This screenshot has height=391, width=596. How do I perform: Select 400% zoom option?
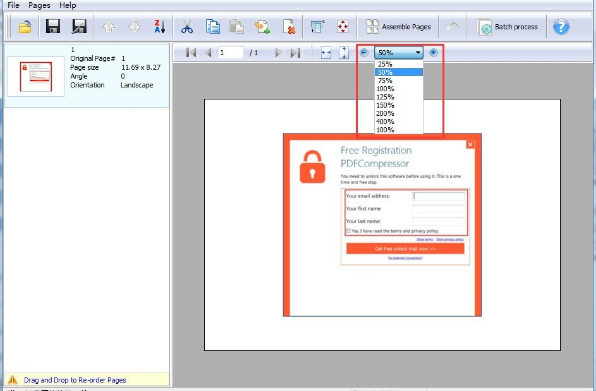coord(399,122)
